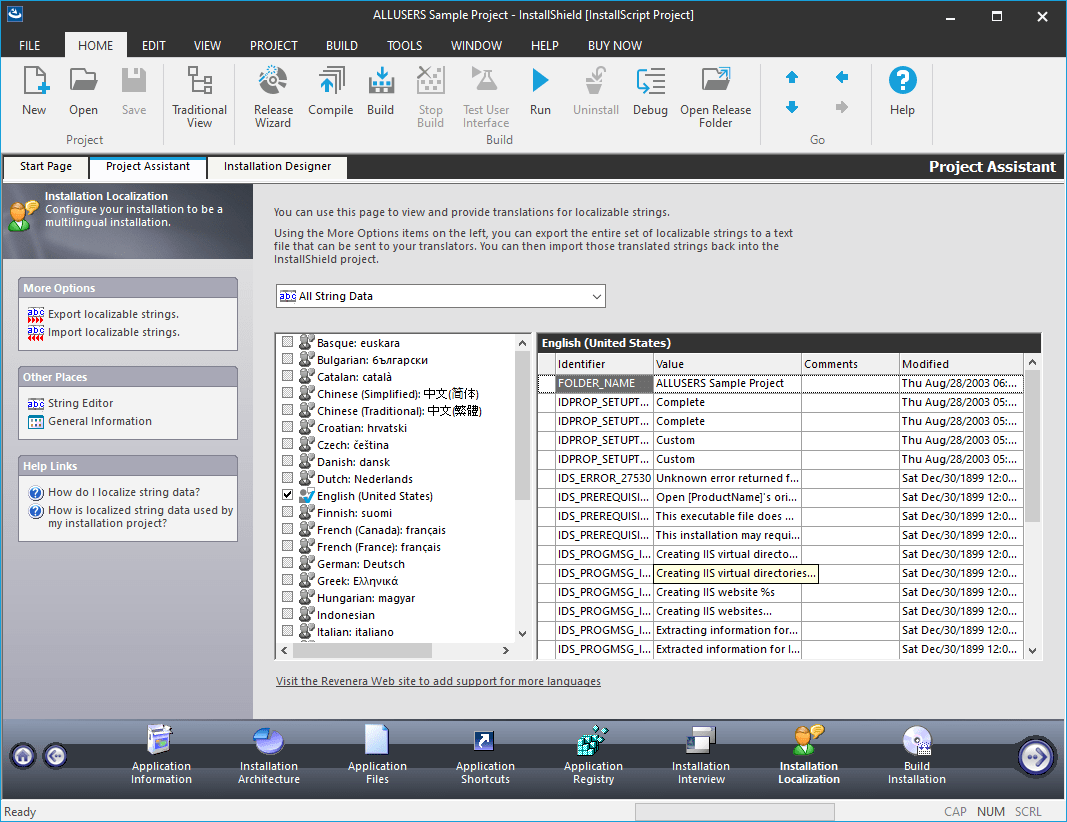The width and height of the screenshot is (1067, 822).
Task: Uncheck English (United States) language
Action: point(287,495)
